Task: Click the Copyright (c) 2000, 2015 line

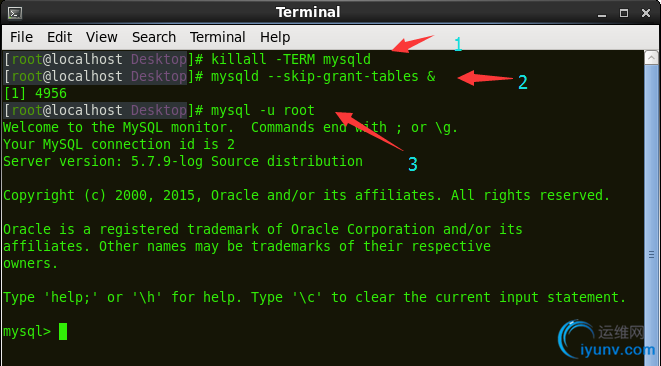Action: pyautogui.click(x=306, y=195)
